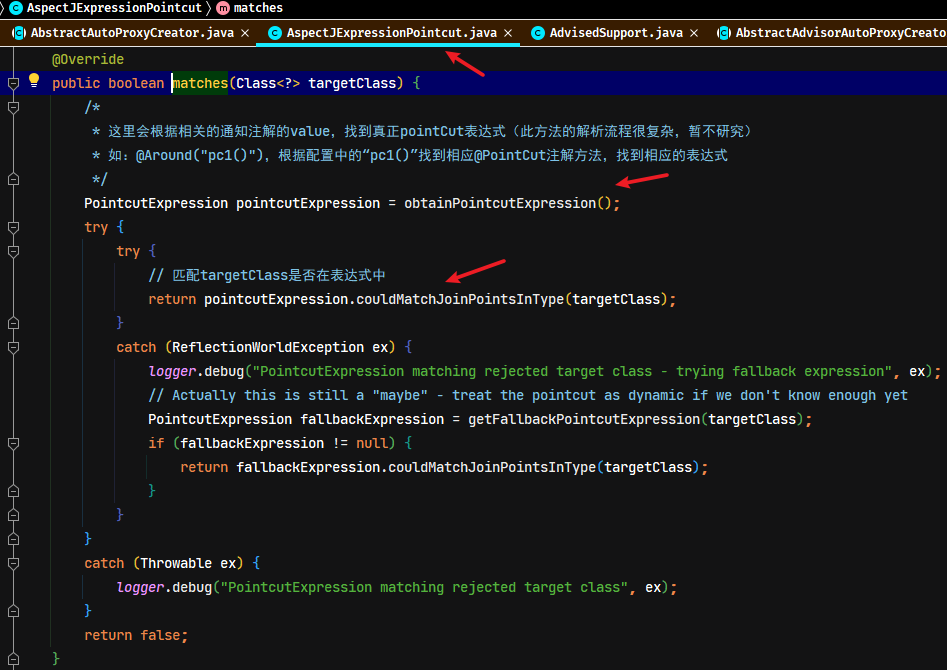
Task: Switch to the AdvisedSupport.java tab
Action: [616, 33]
